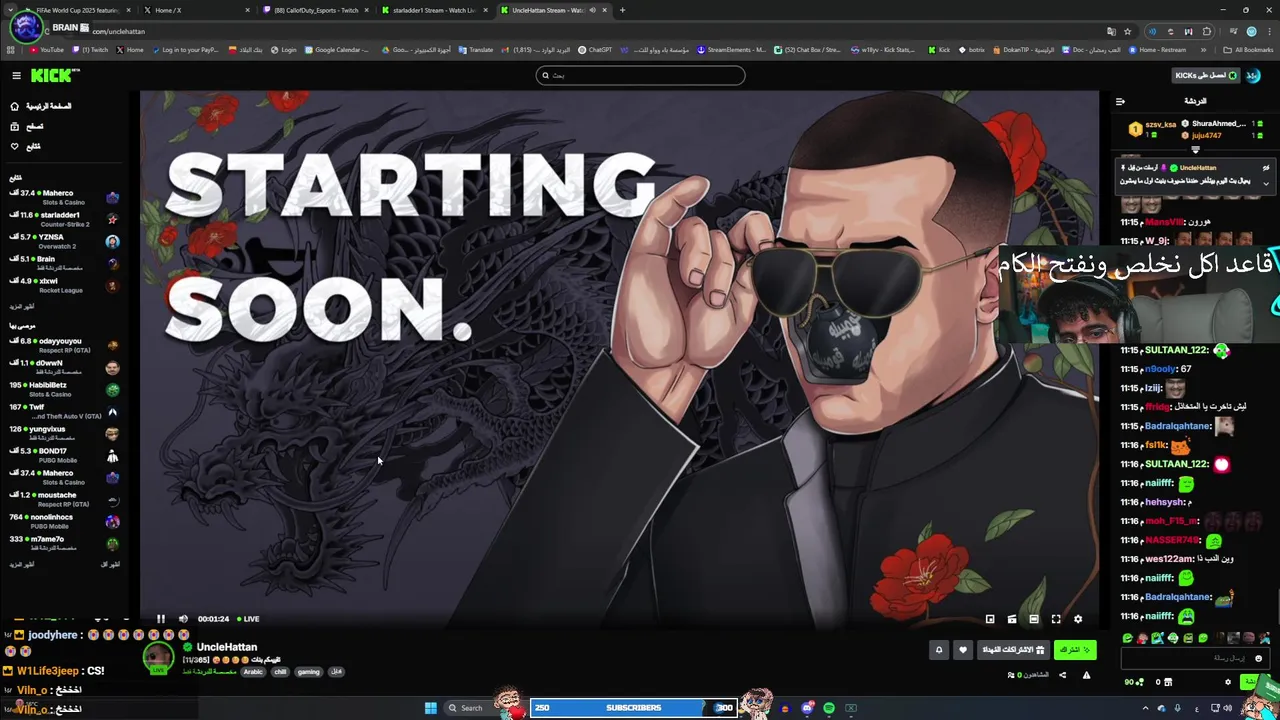
Task: Open odayyouyou recommended channel
Action: point(64,345)
